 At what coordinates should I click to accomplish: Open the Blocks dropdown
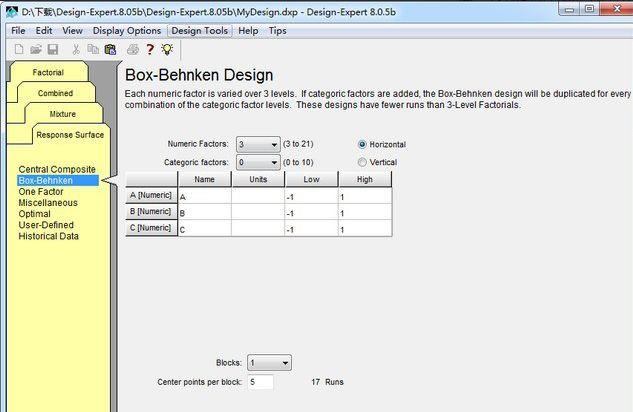pos(269,363)
